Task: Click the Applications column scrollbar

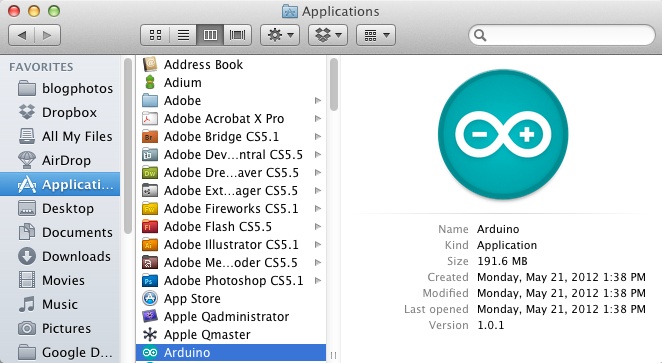Action: point(334,84)
